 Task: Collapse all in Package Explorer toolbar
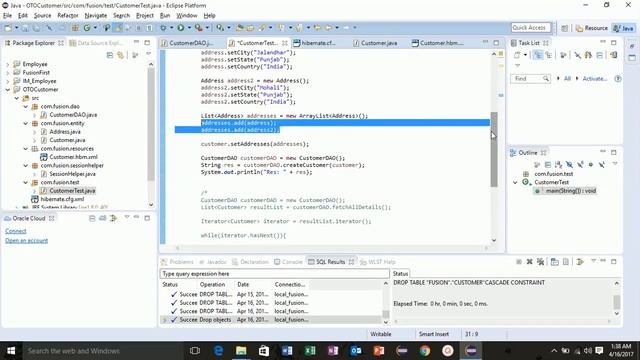click(x=110, y=55)
